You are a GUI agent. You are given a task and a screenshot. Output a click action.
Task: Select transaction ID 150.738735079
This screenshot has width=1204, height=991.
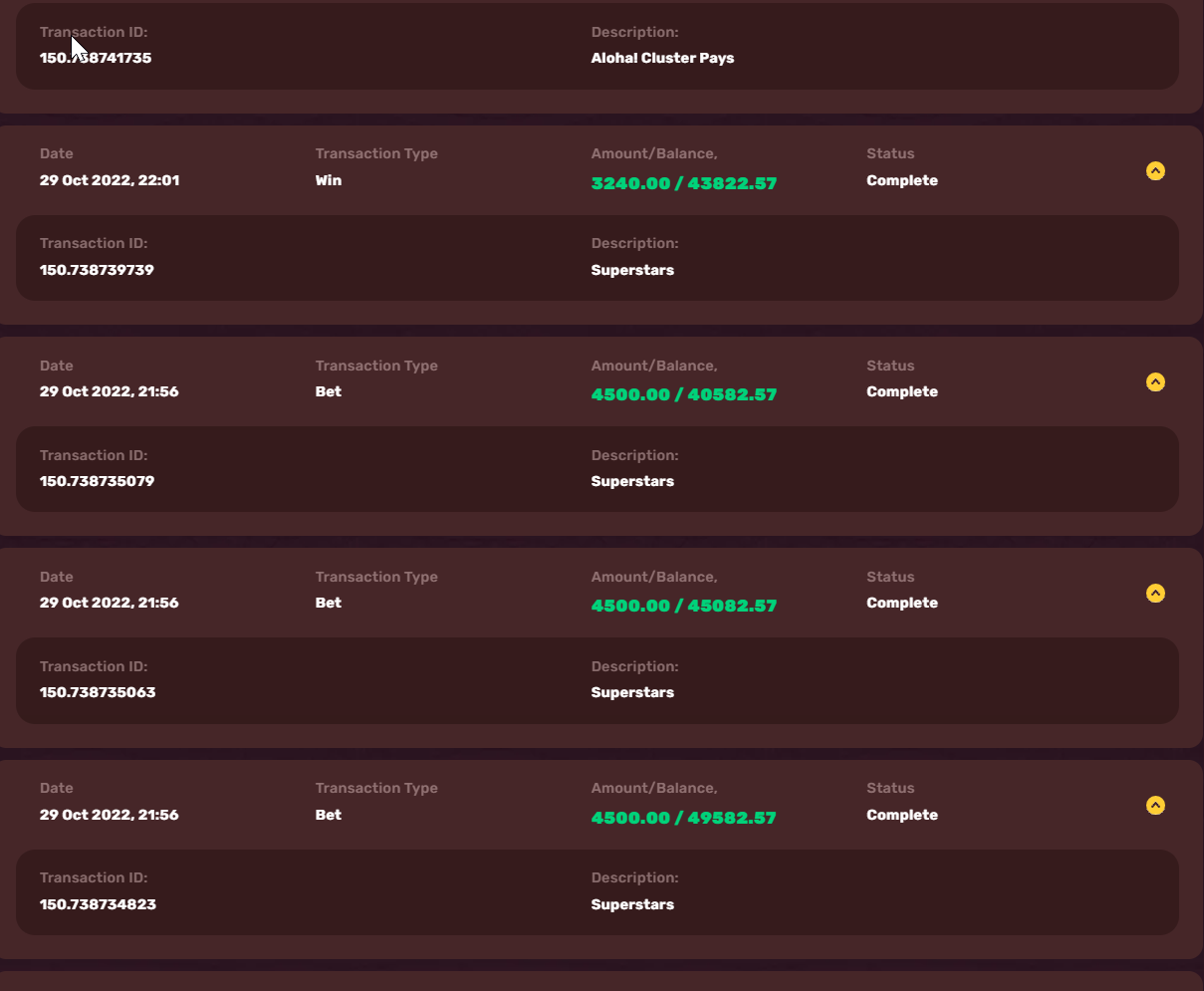(97, 481)
